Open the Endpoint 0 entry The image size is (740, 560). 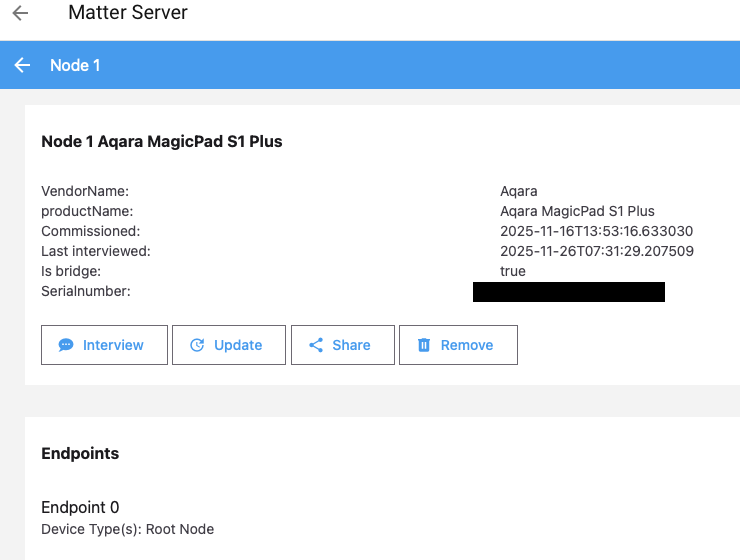pyautogui.click(x=80, y=508)
